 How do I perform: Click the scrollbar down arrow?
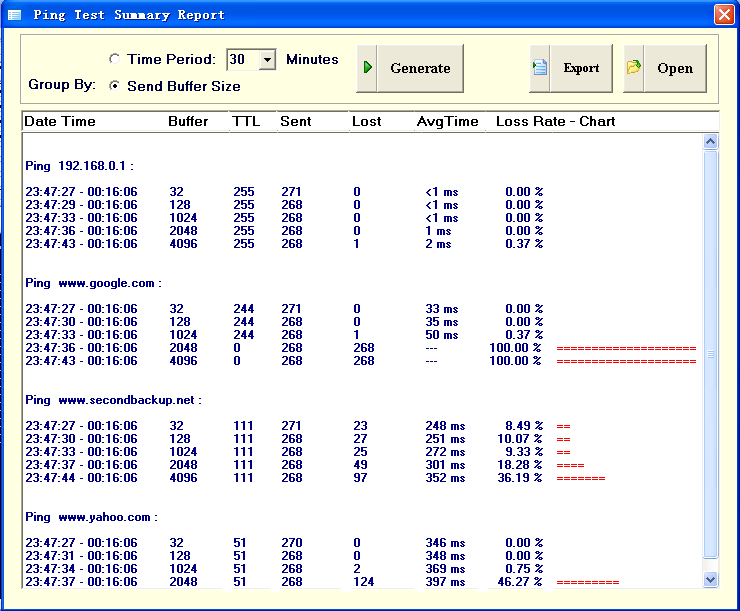(711, 579)
